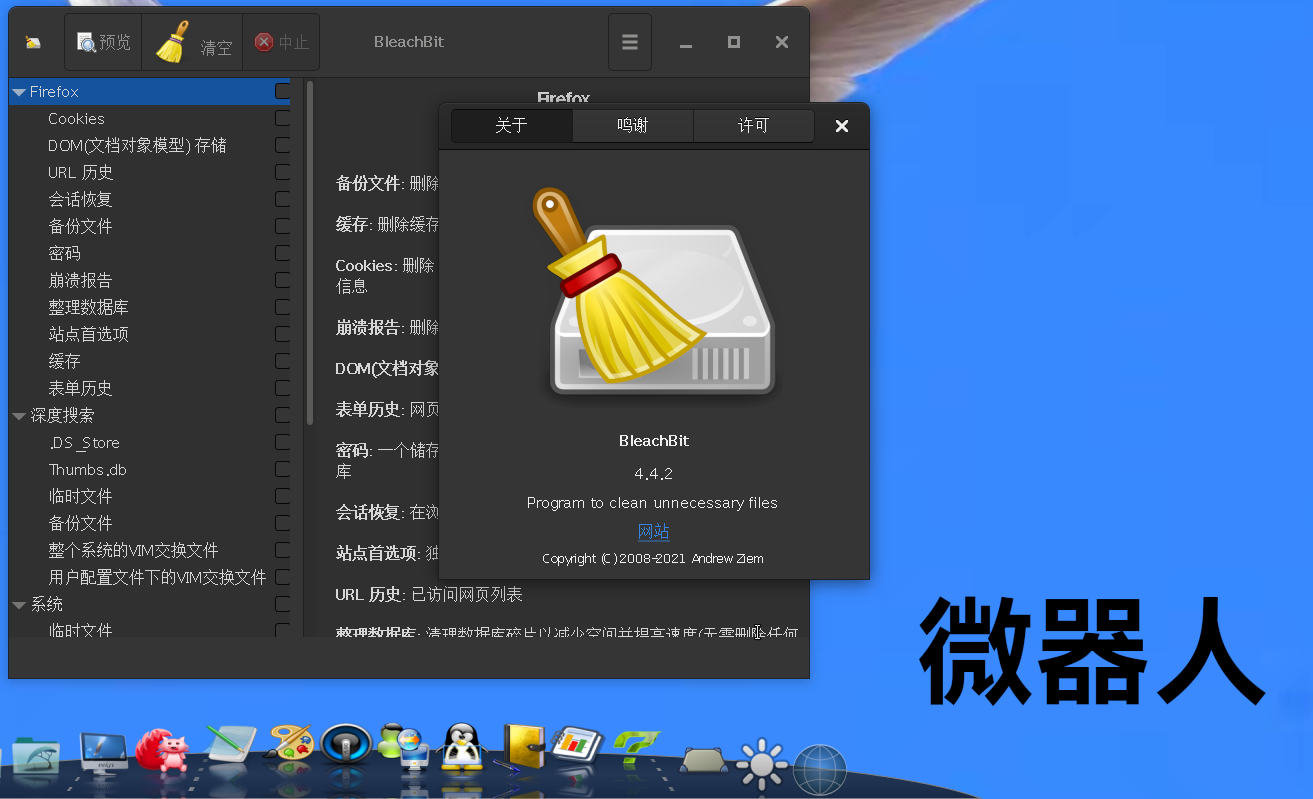Click the 清空 button label
Image resolution: width=1313 pixels, height=799 pixels.
point(216,48)
